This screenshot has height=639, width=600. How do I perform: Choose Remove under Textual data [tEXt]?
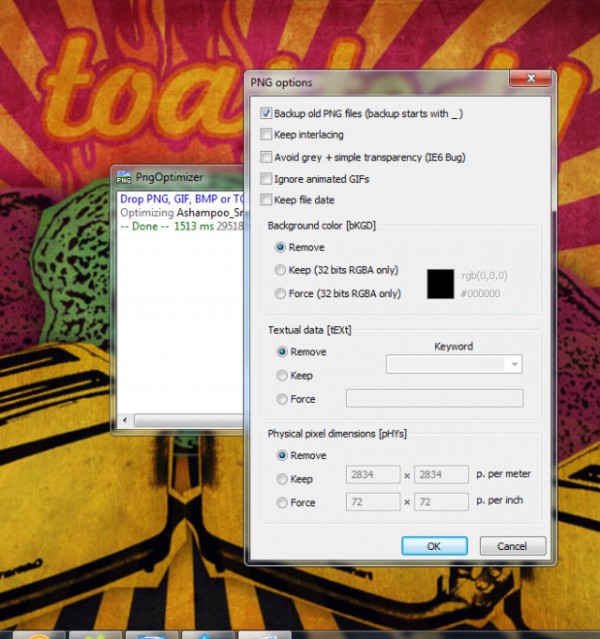282,352
